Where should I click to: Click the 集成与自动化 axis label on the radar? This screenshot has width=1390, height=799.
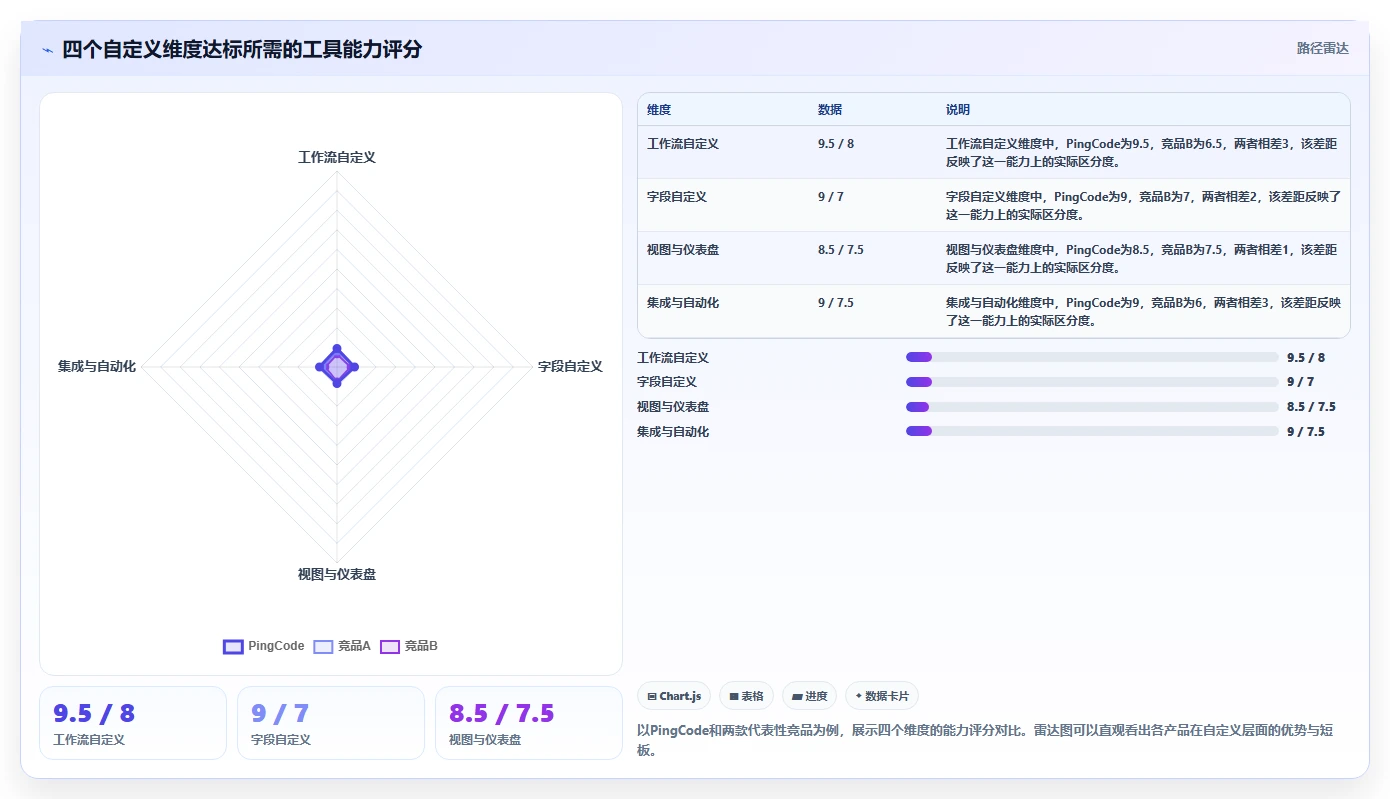[x=97, y=367]
